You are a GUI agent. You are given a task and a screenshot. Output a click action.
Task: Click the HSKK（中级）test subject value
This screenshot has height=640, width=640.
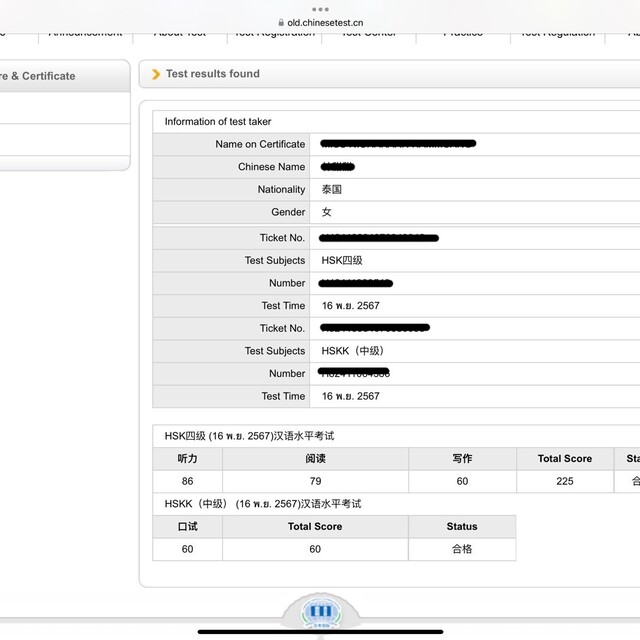coord(354,351)
